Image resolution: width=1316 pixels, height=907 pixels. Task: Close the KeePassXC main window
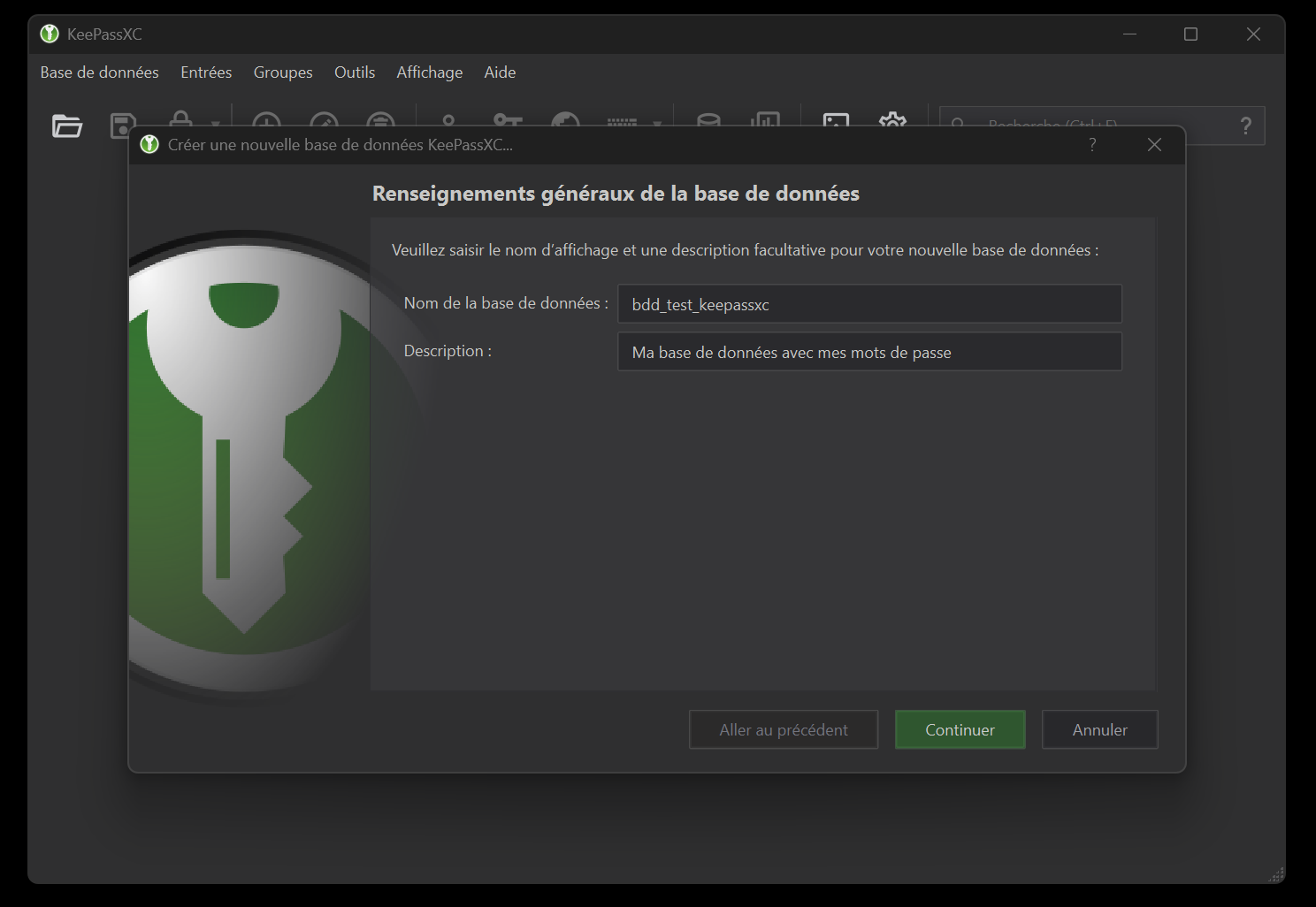(x=1253, y=34)
